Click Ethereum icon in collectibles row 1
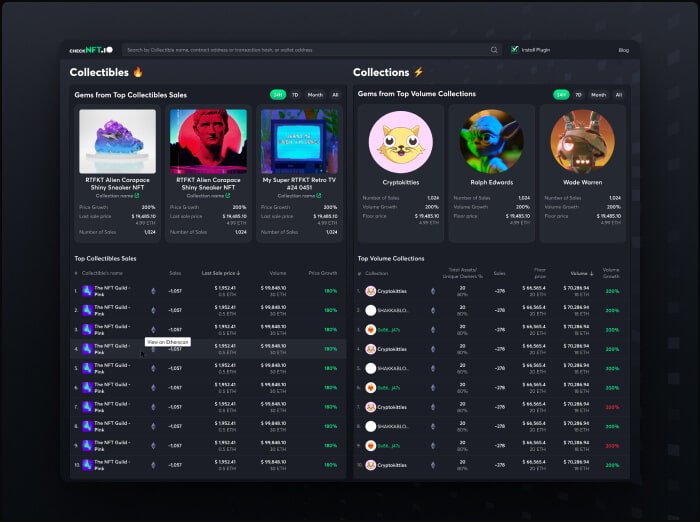 point(153,291)
